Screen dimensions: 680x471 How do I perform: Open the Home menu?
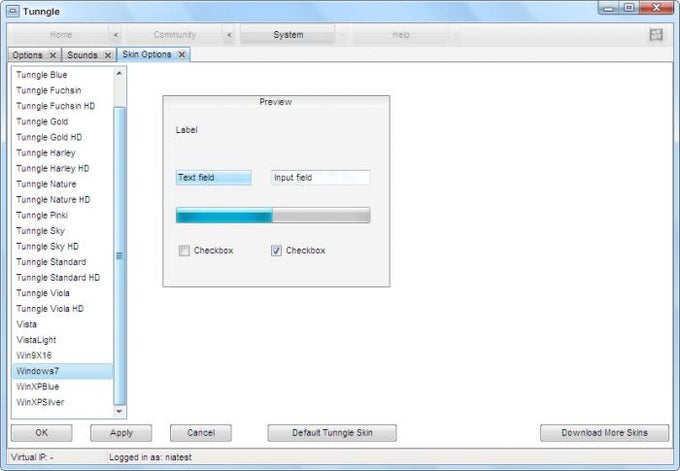point(61,35)
